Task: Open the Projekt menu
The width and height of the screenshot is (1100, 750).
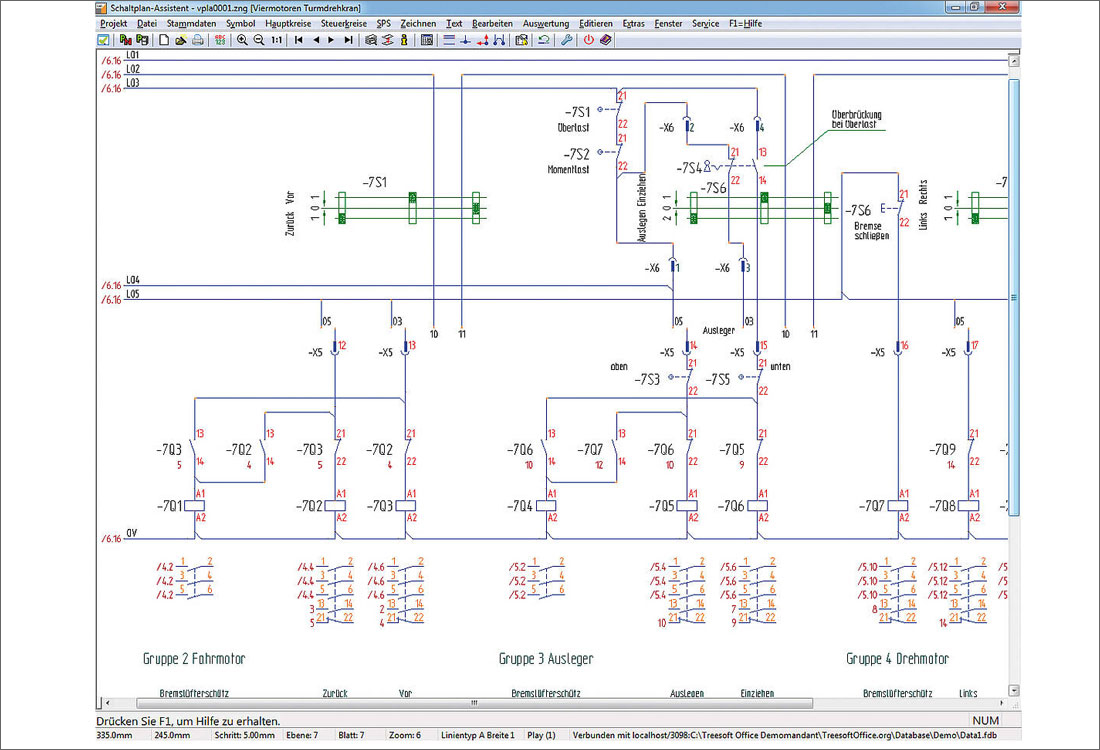Action: (114, 24)
